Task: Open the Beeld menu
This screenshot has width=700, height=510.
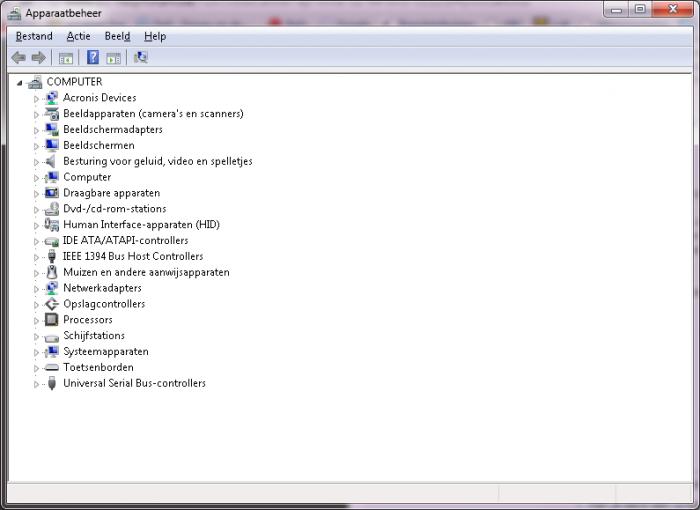Action: point(117,36)
